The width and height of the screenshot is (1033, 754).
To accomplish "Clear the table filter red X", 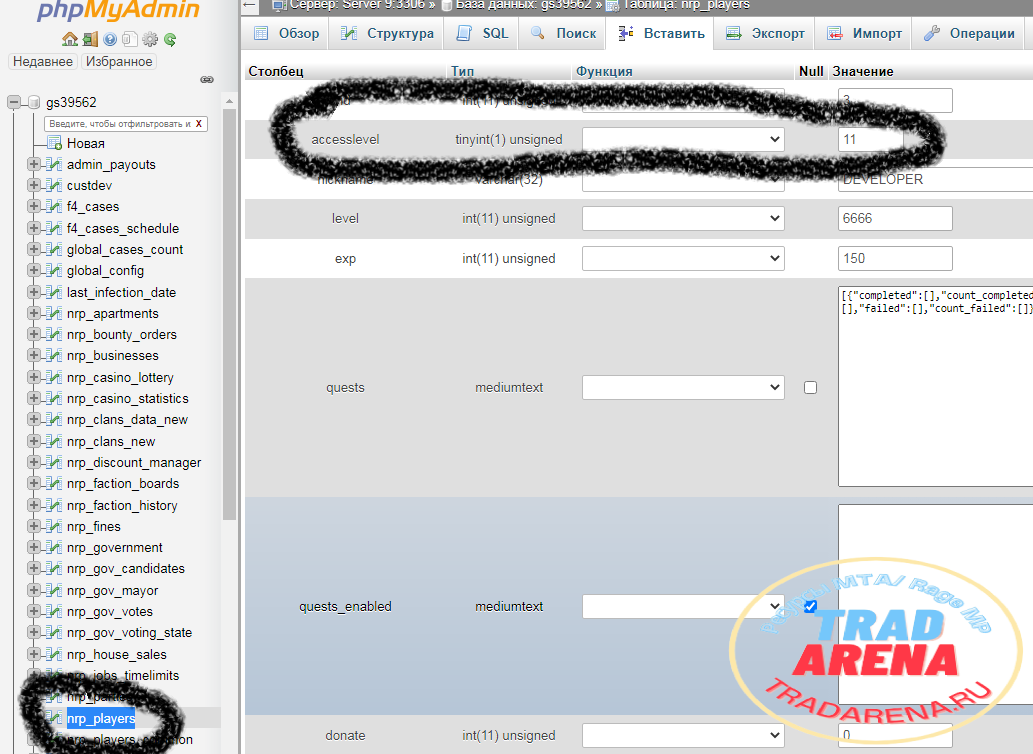I will [198, 124].
